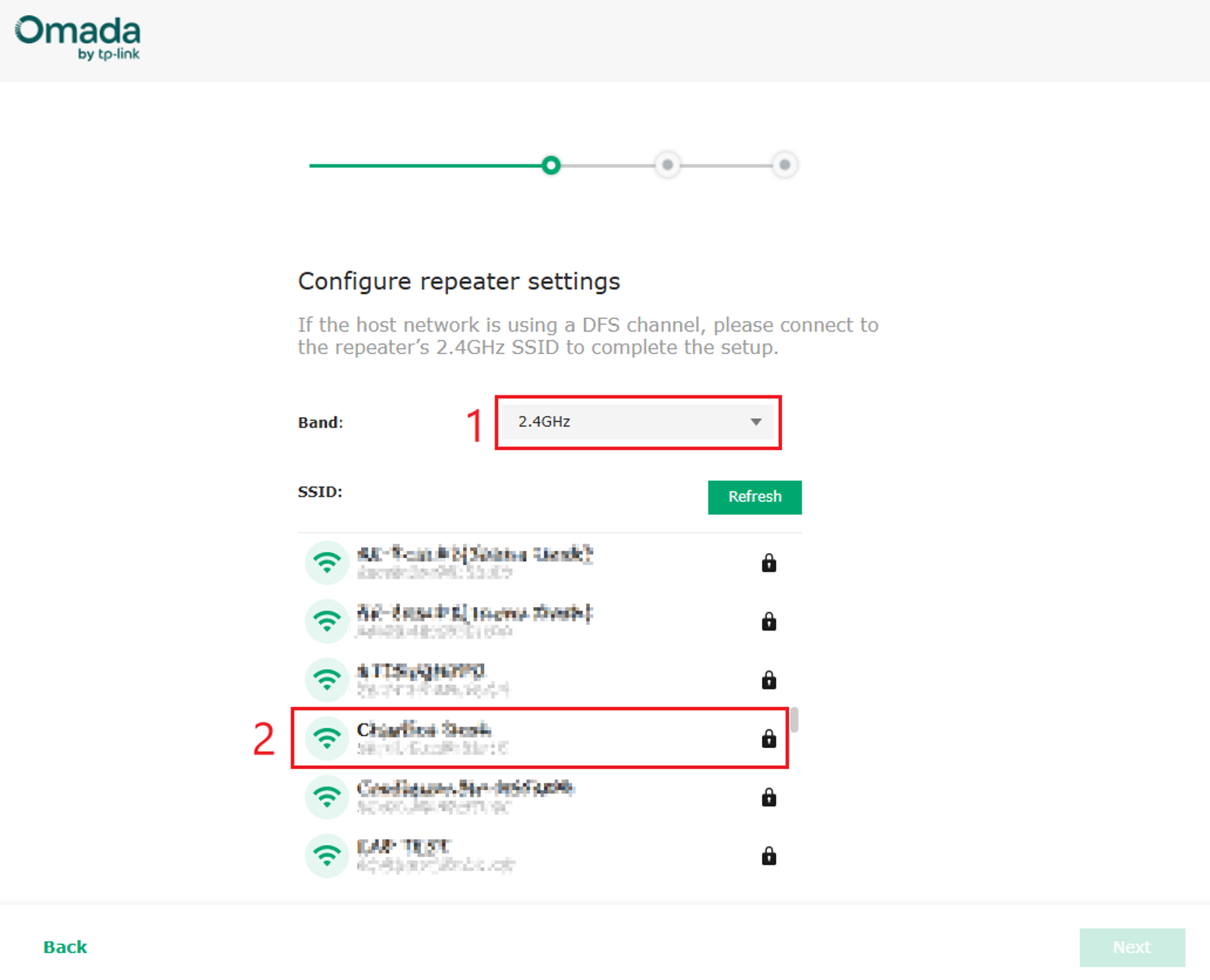Click the Wi-Fi icon beside EAP TEST

pos(327,855)
